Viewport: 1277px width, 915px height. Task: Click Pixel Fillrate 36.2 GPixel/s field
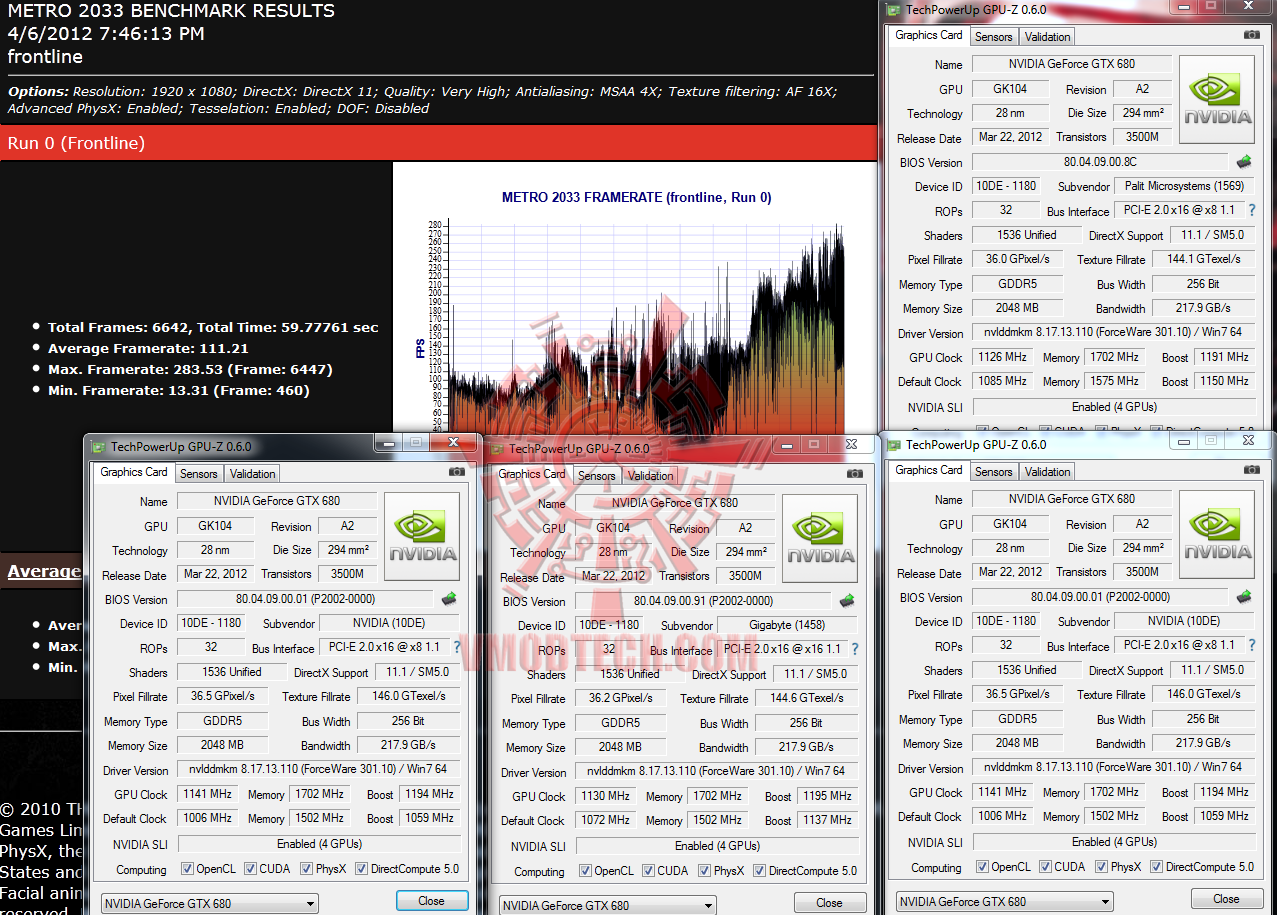(x=621, y=698)
